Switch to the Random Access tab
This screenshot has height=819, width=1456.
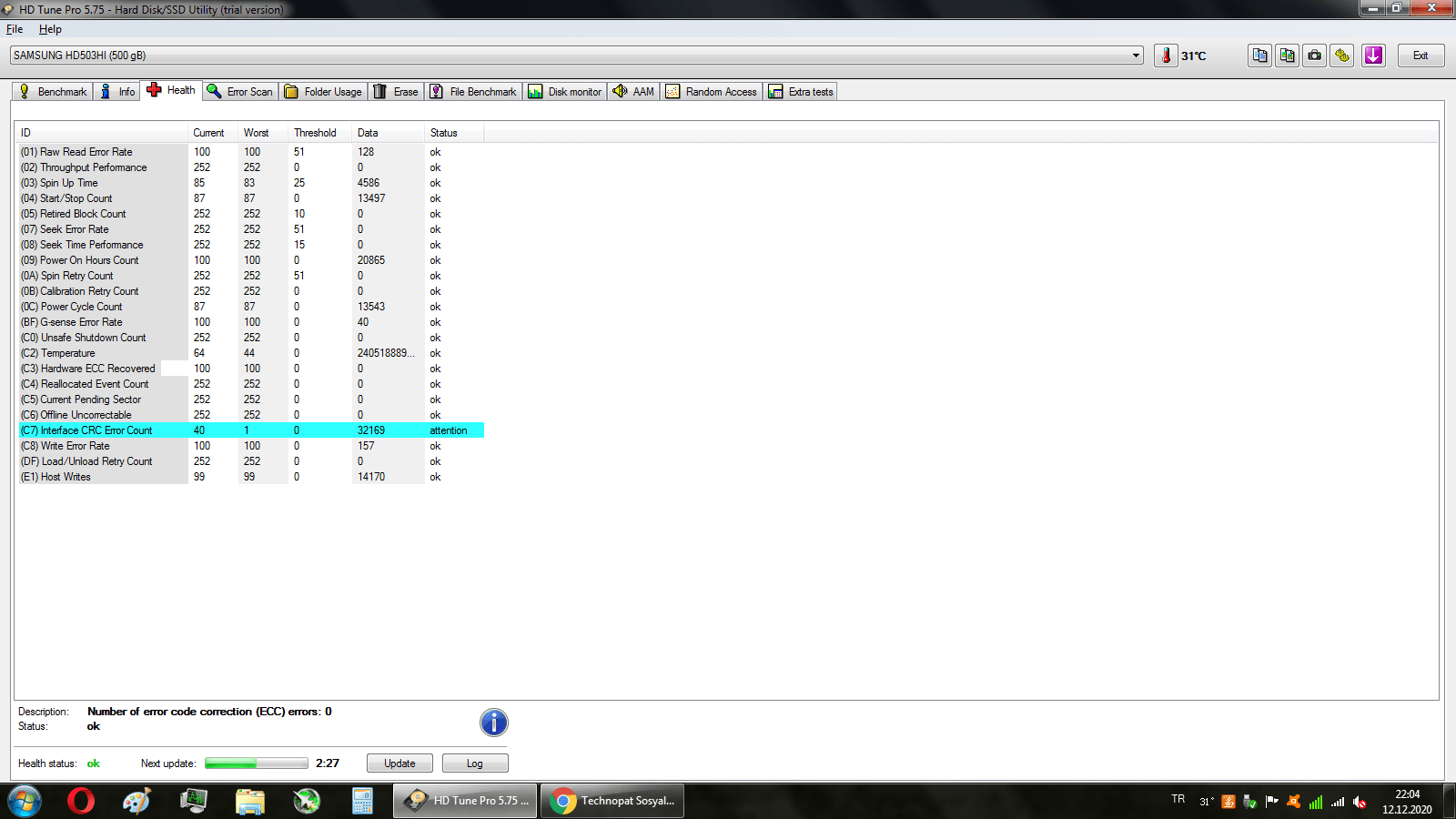click(712, 92)
